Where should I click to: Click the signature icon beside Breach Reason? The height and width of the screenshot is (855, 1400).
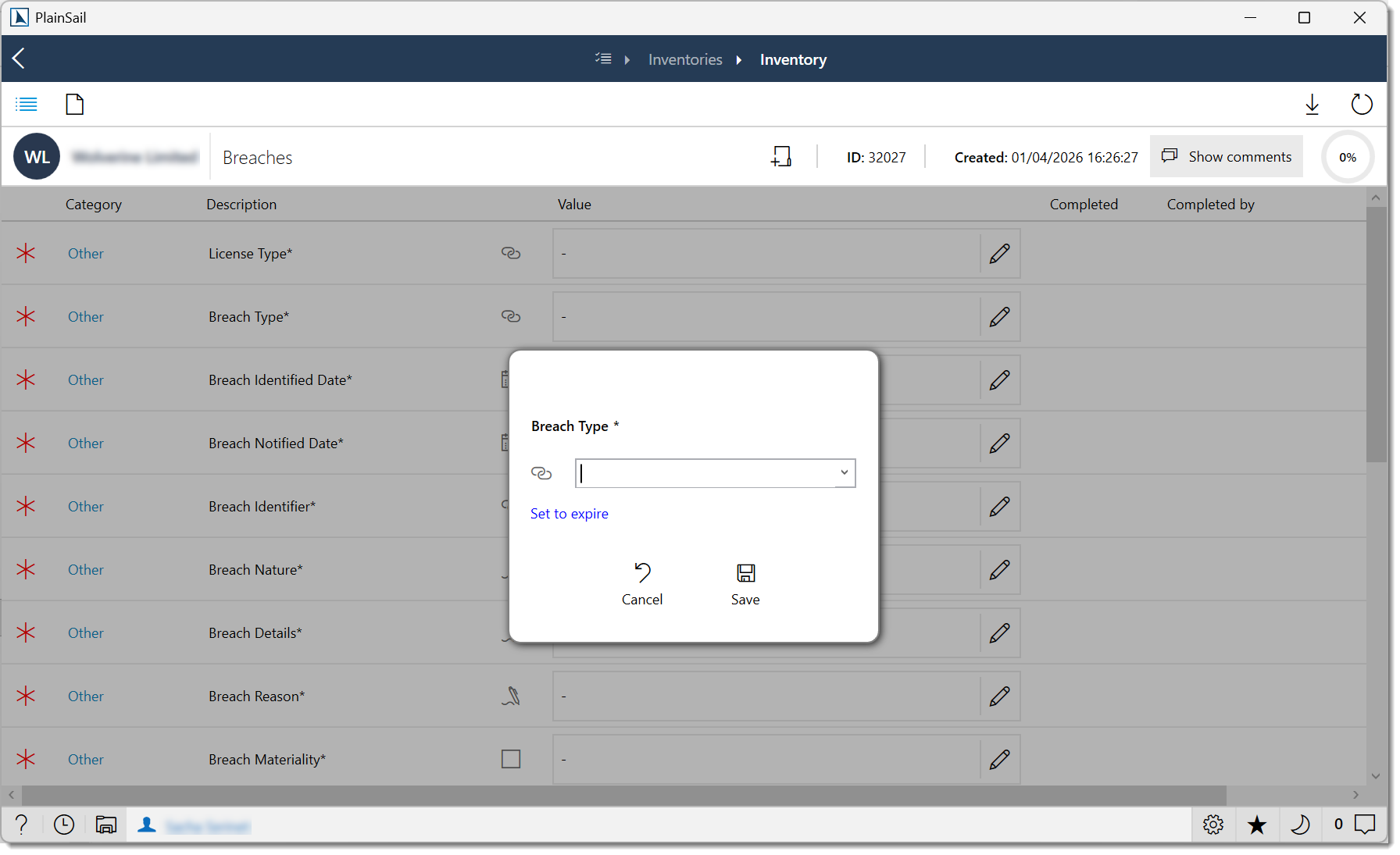coord(512,696)
